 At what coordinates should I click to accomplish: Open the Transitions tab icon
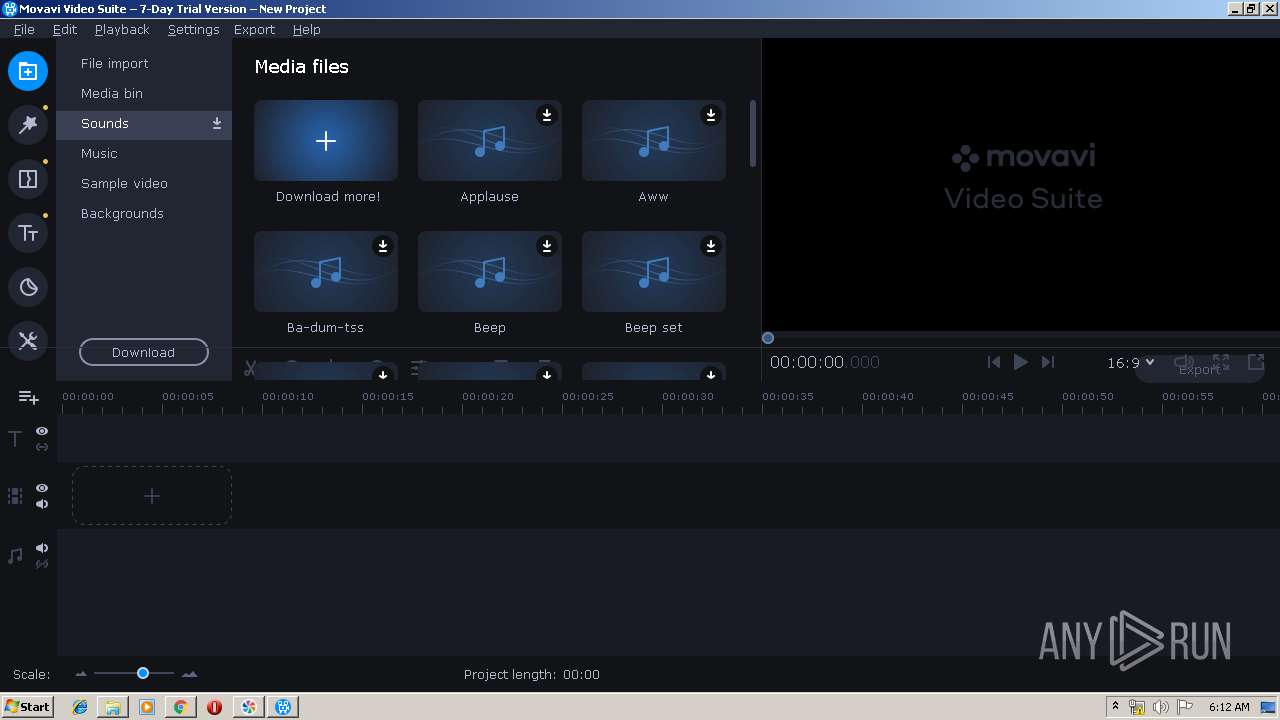coord(28,179)
